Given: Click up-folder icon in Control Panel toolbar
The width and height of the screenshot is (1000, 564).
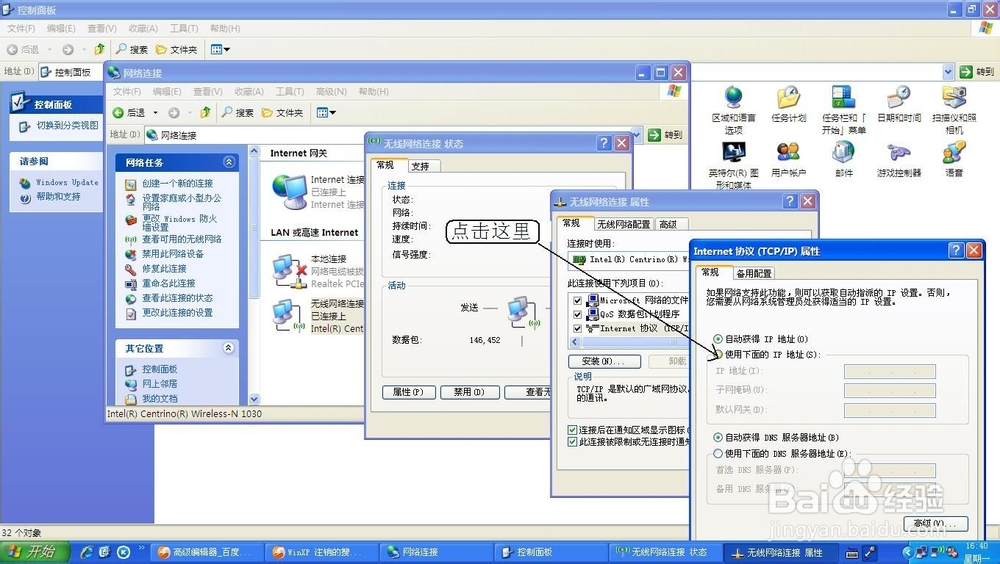Looking at the screenshot, I should click(99, 49).
